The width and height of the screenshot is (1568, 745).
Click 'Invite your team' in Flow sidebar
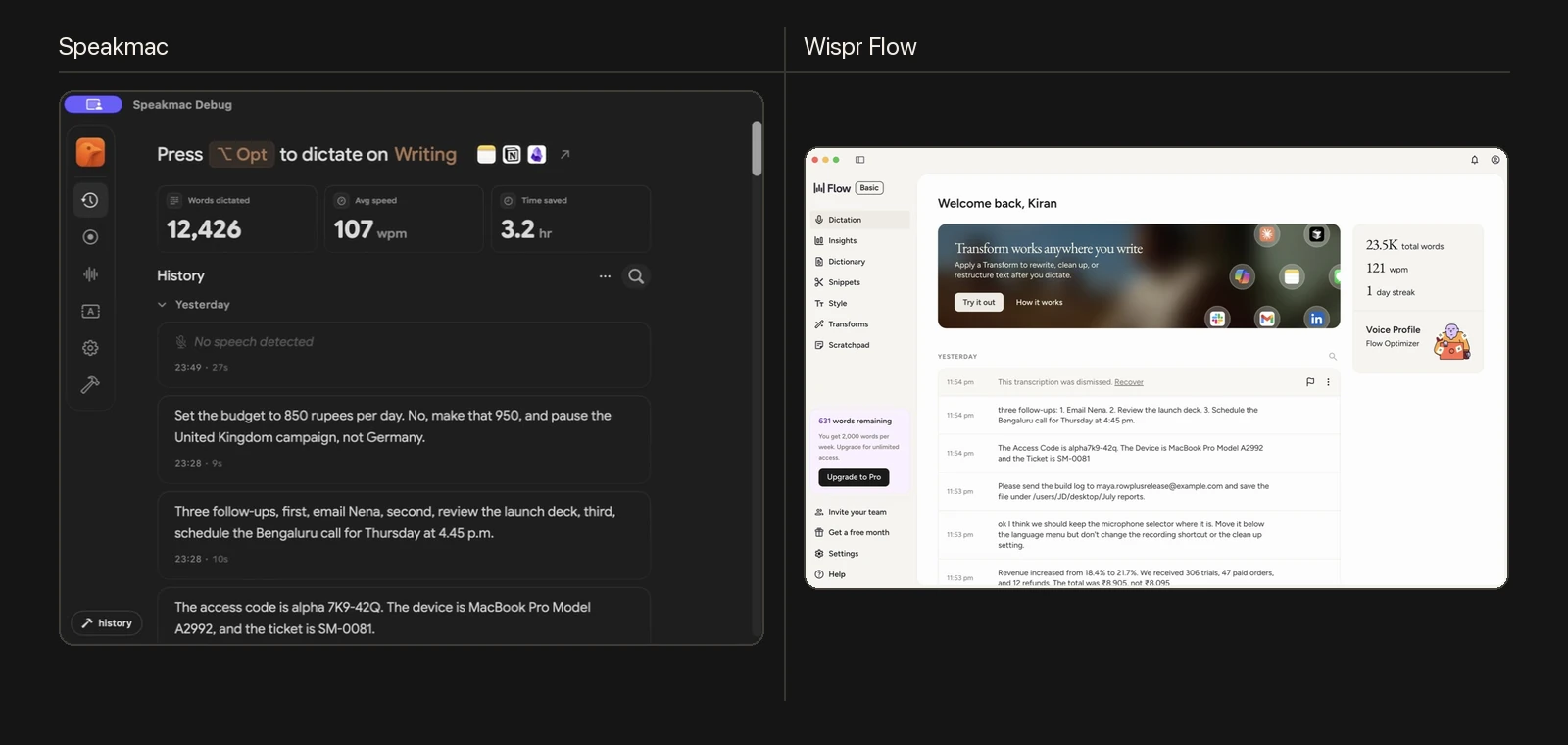(x=861, y=512)
